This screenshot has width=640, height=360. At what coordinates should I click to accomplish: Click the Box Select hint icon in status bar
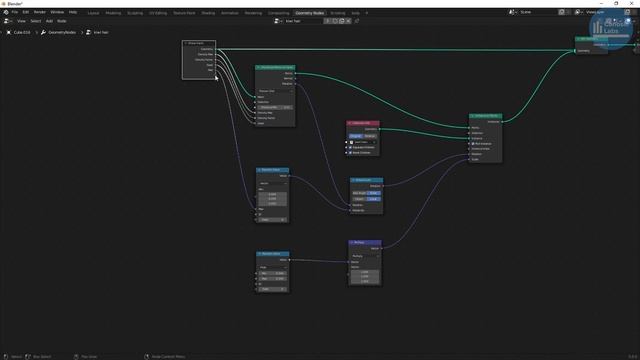28,357
